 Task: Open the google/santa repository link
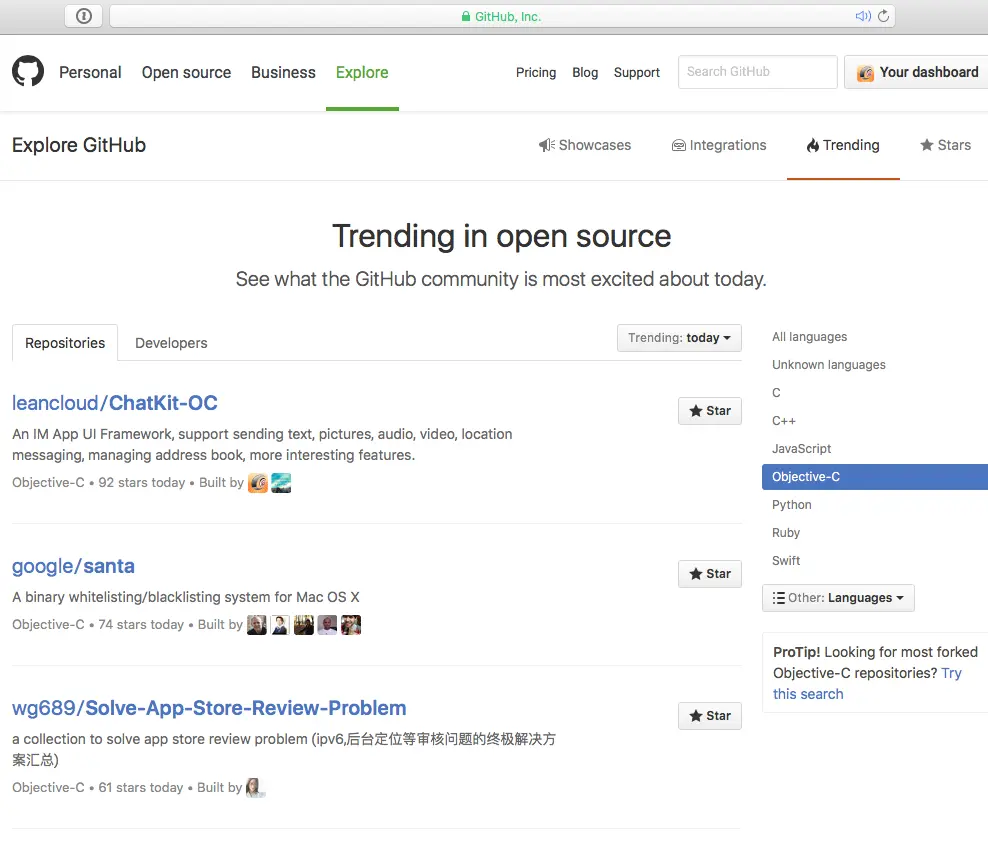[73, 566]
